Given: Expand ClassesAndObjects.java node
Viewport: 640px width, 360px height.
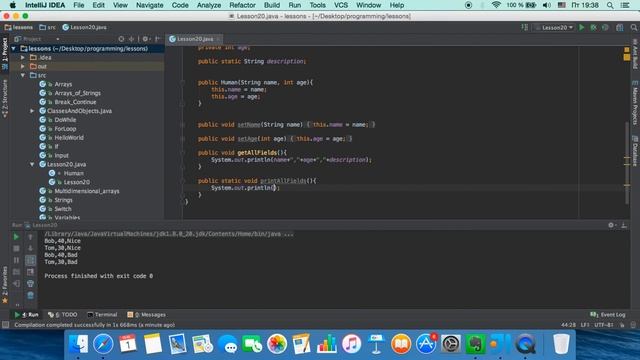Looking at the screenshot, I should pos(32,111).
